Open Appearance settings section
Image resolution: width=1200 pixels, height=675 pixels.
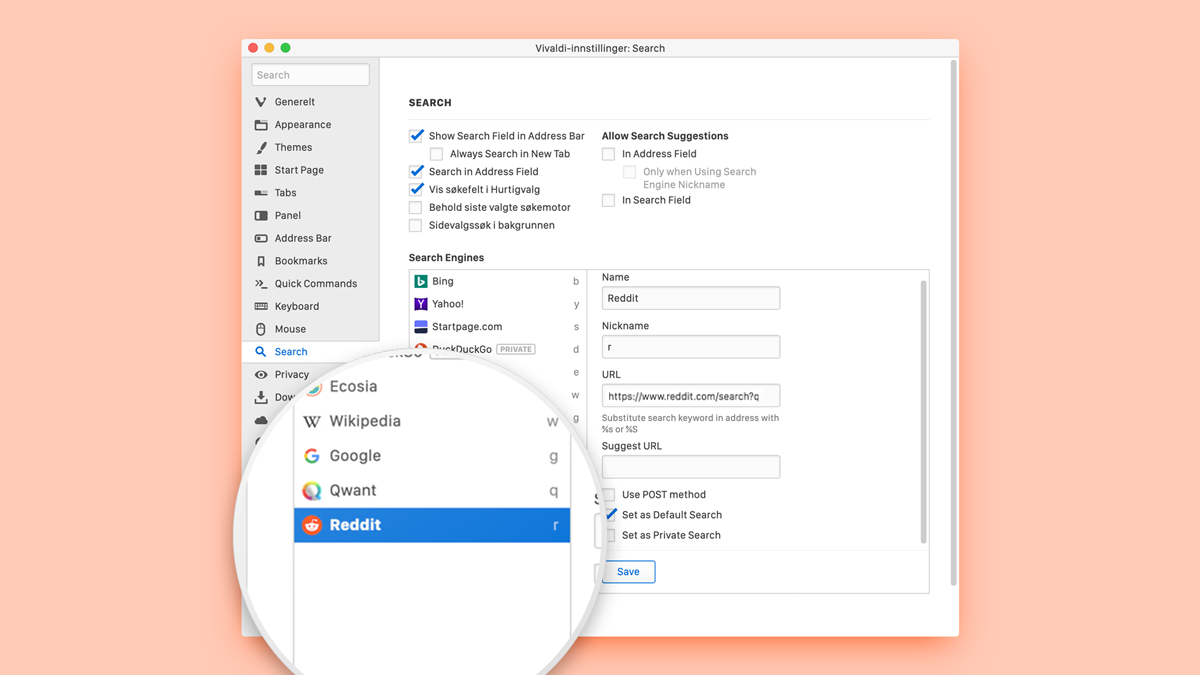pos(303,125)
